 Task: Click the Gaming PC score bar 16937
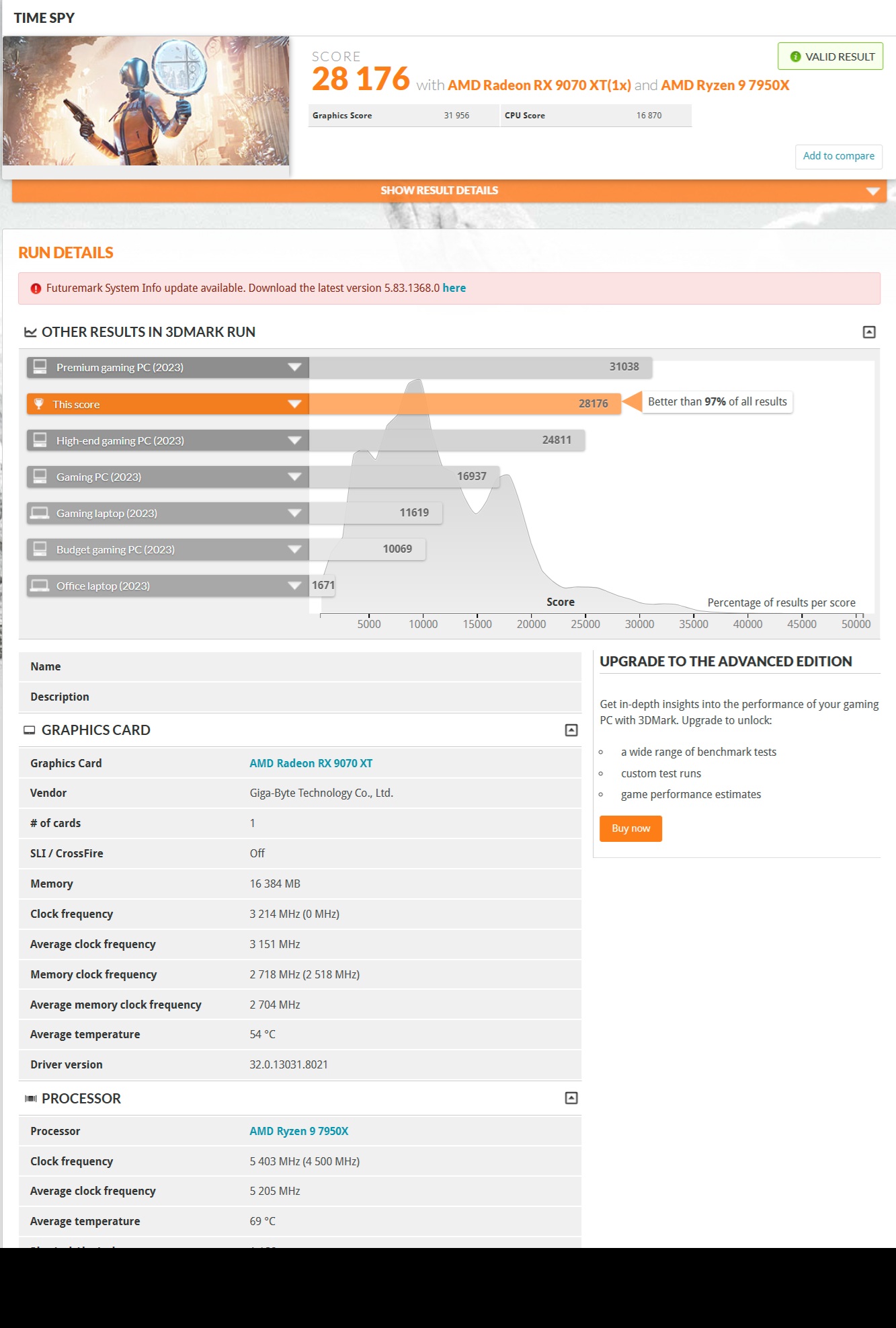click(x=405, y=477)
